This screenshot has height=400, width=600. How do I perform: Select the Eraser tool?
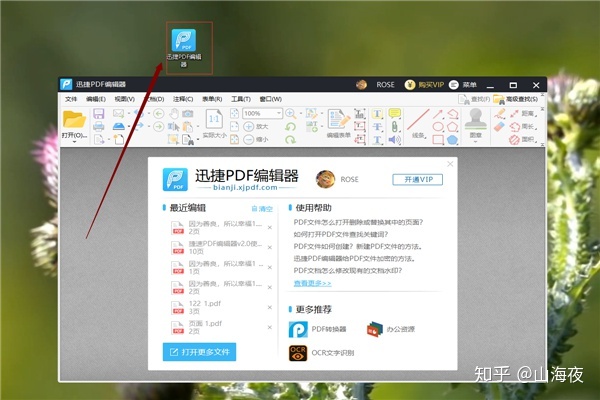point(500,127)
